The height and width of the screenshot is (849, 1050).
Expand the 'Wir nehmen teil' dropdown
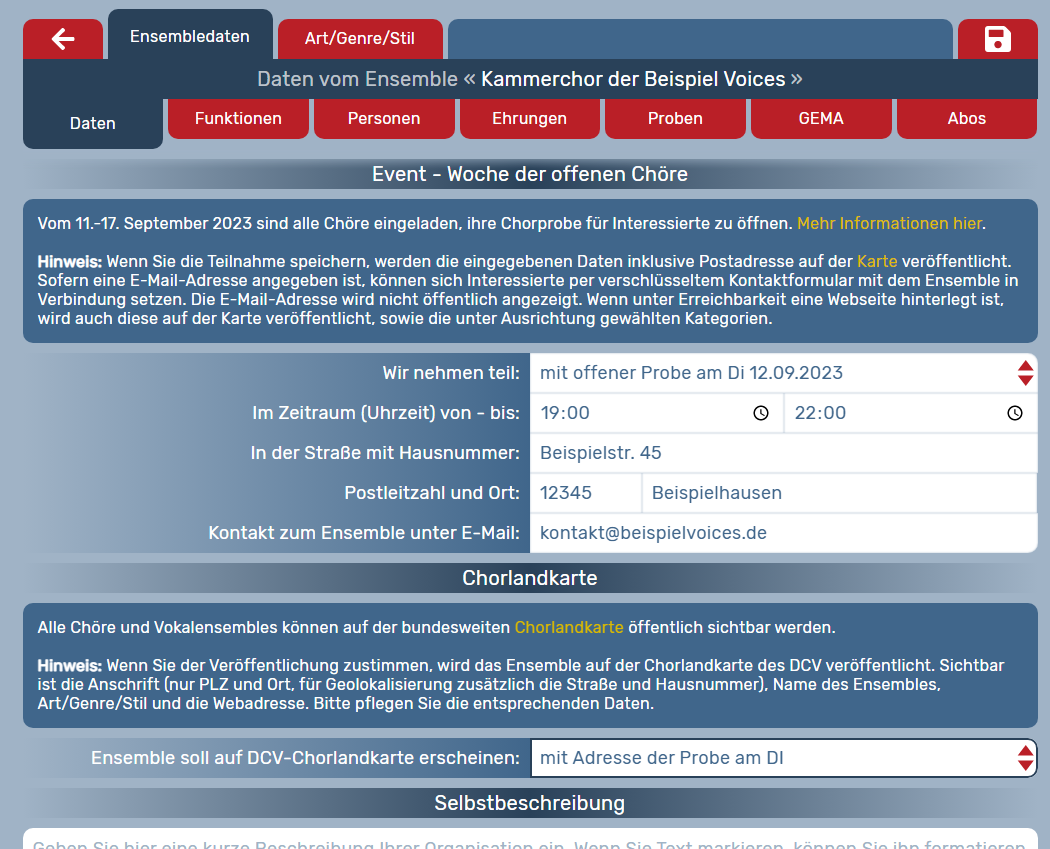[1025, 373]
